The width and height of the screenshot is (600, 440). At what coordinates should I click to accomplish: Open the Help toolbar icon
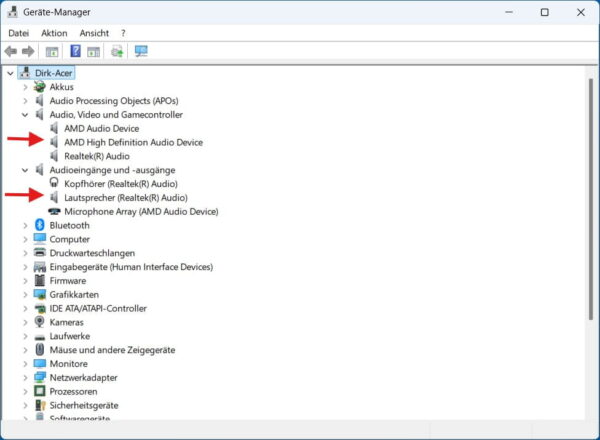75,51
